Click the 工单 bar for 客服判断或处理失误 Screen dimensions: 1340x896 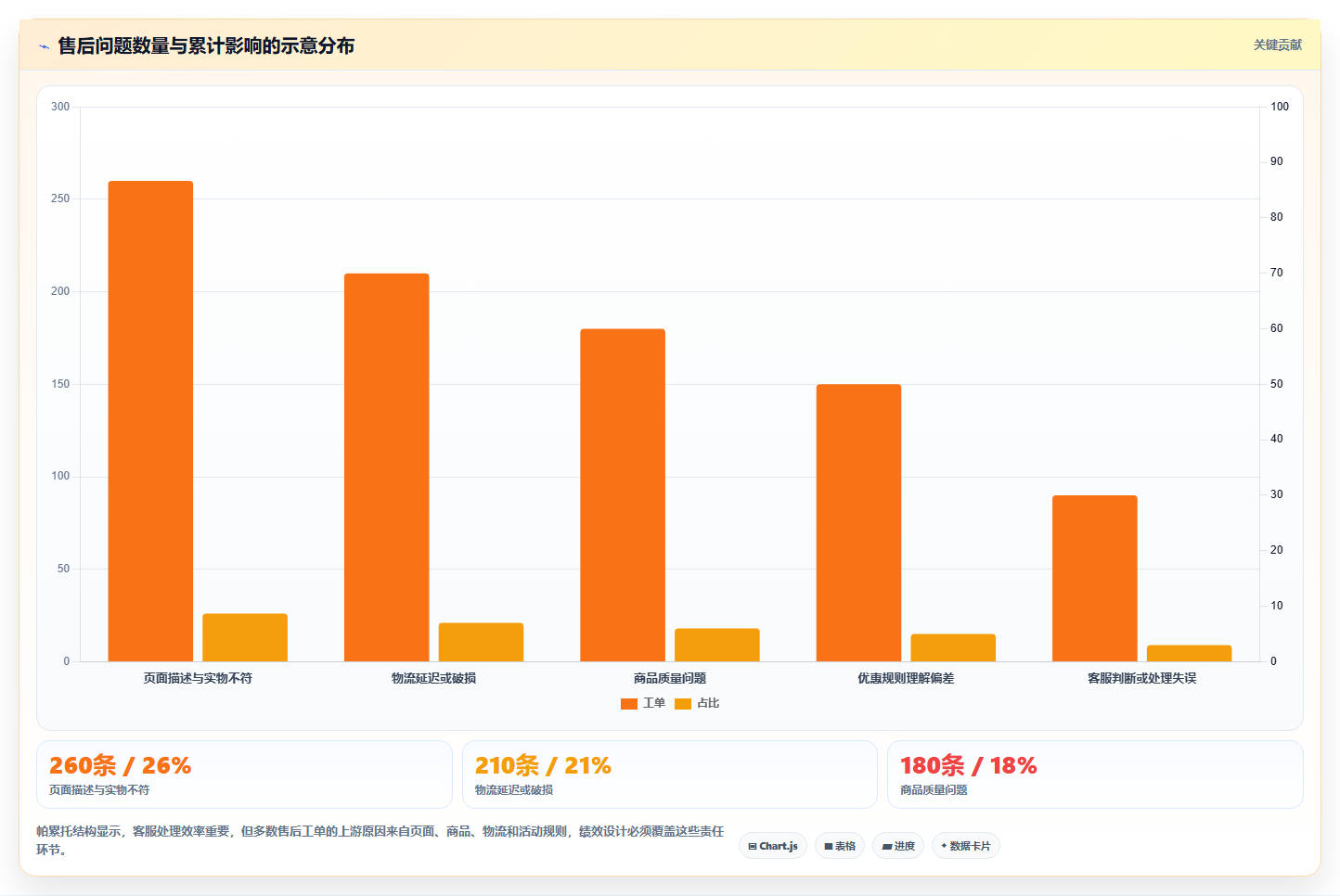pos(1095,578)
